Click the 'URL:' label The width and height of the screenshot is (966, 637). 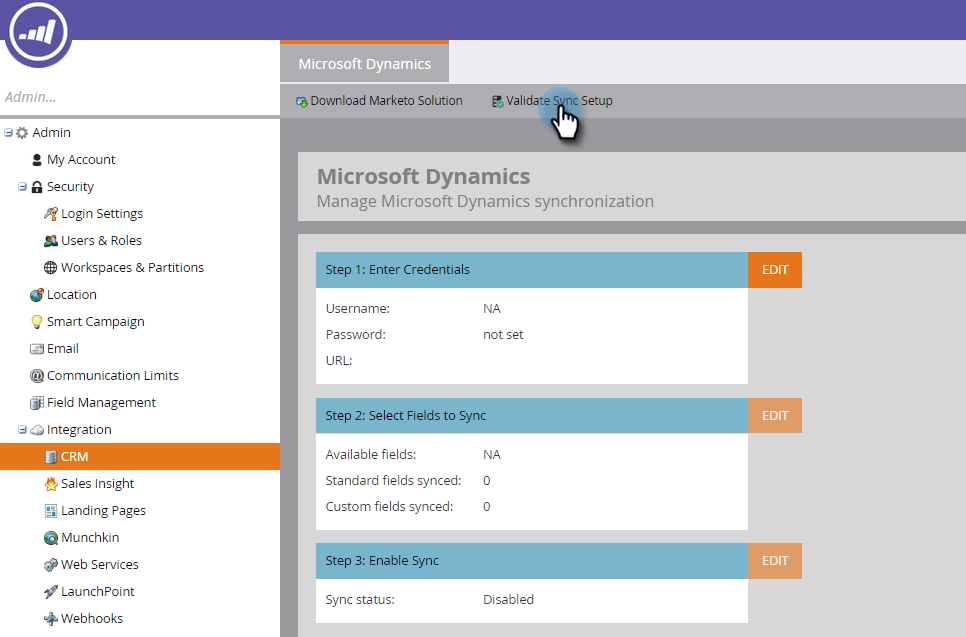point(339,360)
